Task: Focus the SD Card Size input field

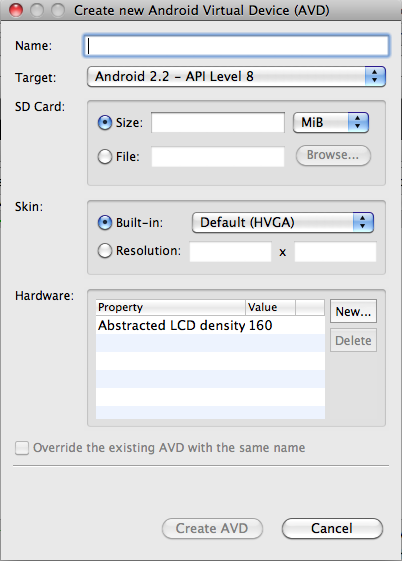Action: (218, 123)
